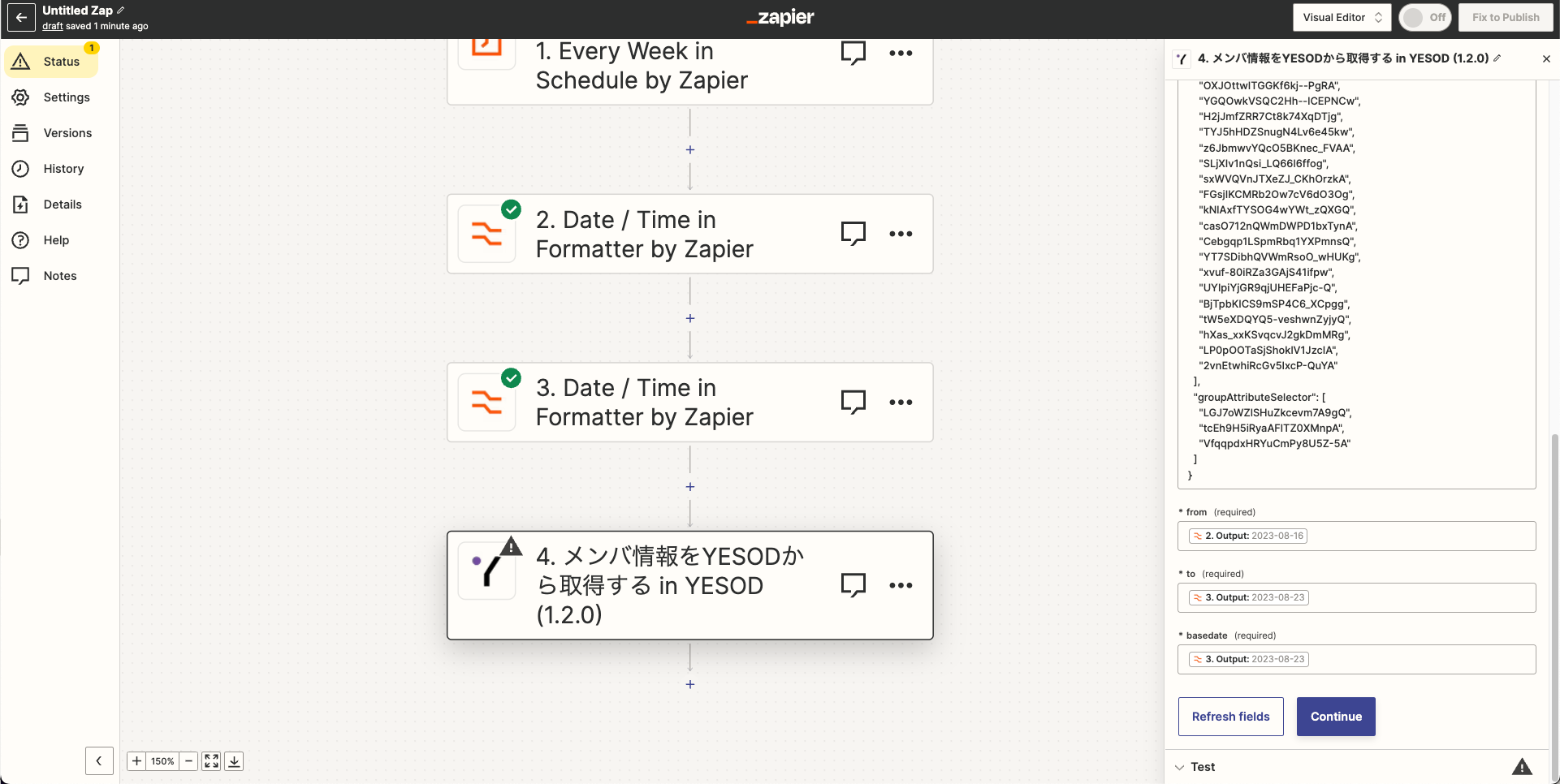Click the Details file icon

pyautogui.click(x=21, y=205)
